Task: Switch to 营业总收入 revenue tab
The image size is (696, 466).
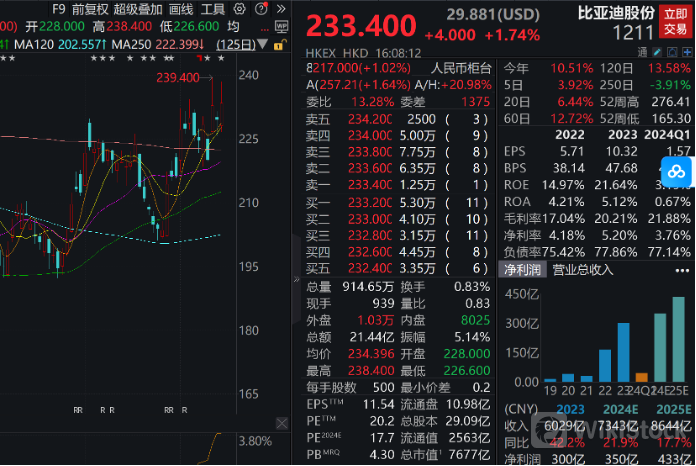Action: pos(583,269)
